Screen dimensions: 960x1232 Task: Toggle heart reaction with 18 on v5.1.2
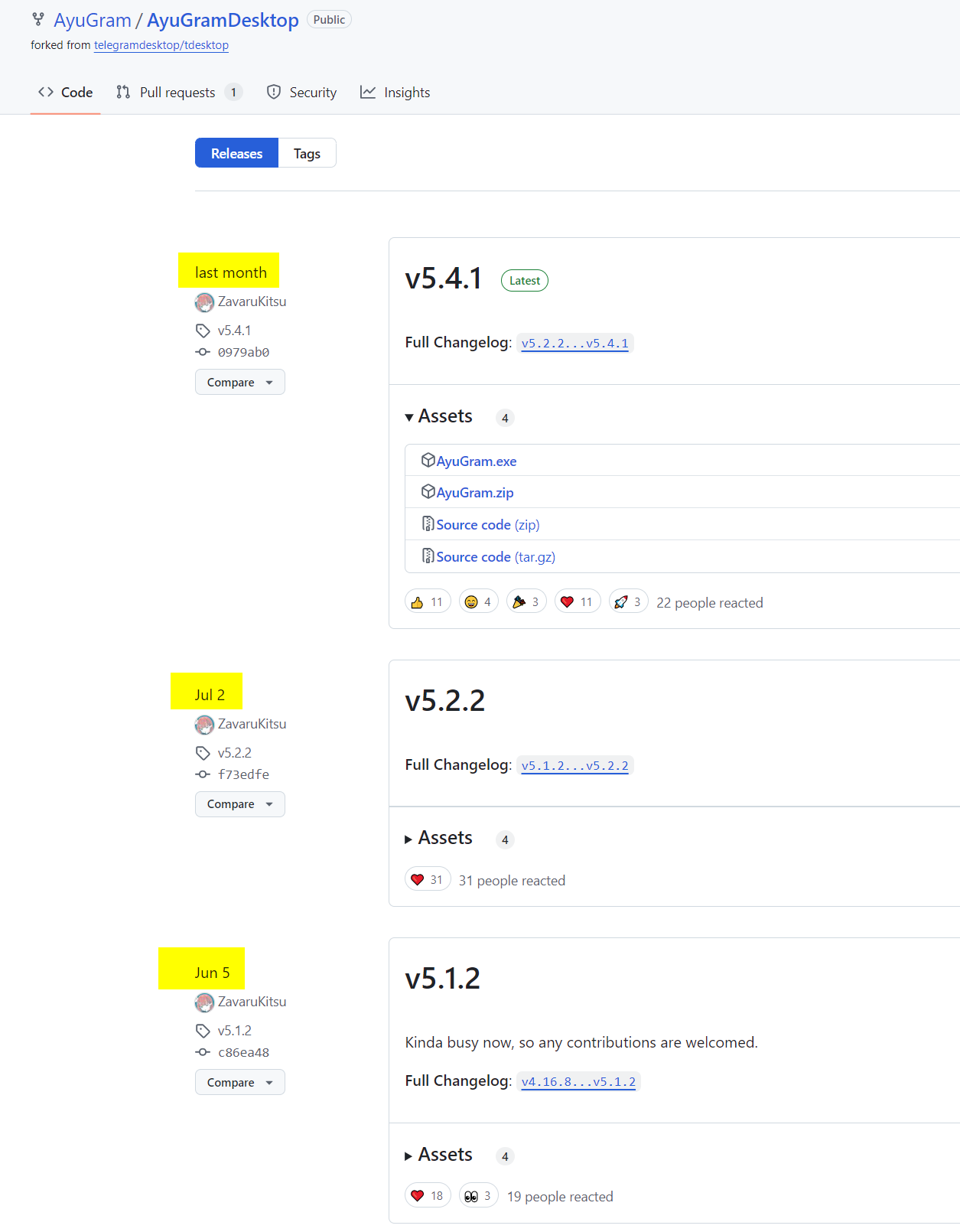(x=428, y=1195)
